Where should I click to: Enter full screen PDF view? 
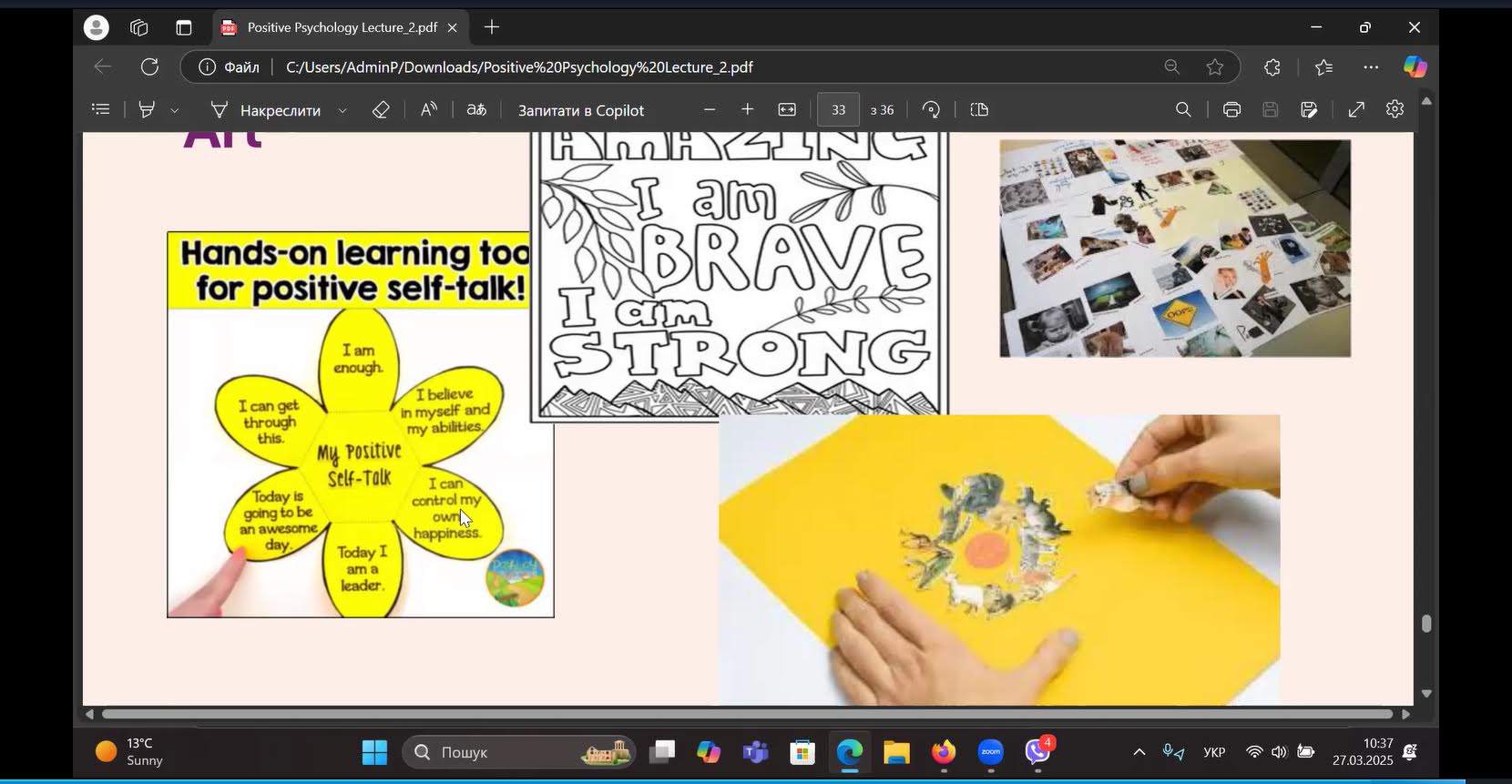[1356, 109]
